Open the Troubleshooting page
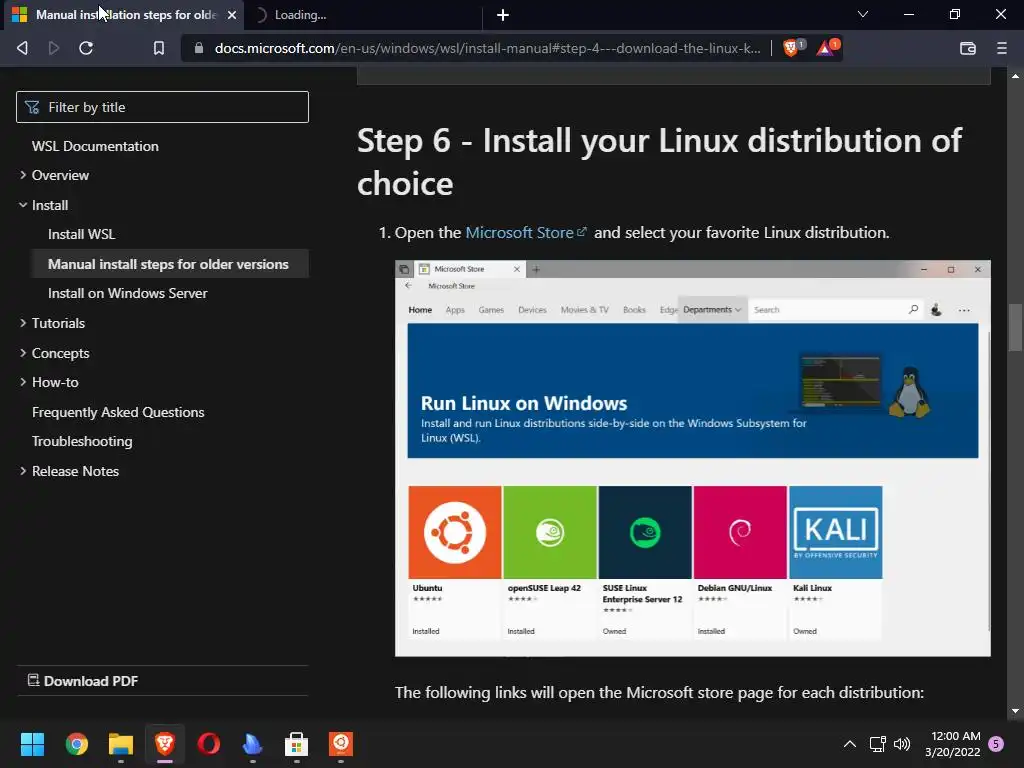 (82, 441)
